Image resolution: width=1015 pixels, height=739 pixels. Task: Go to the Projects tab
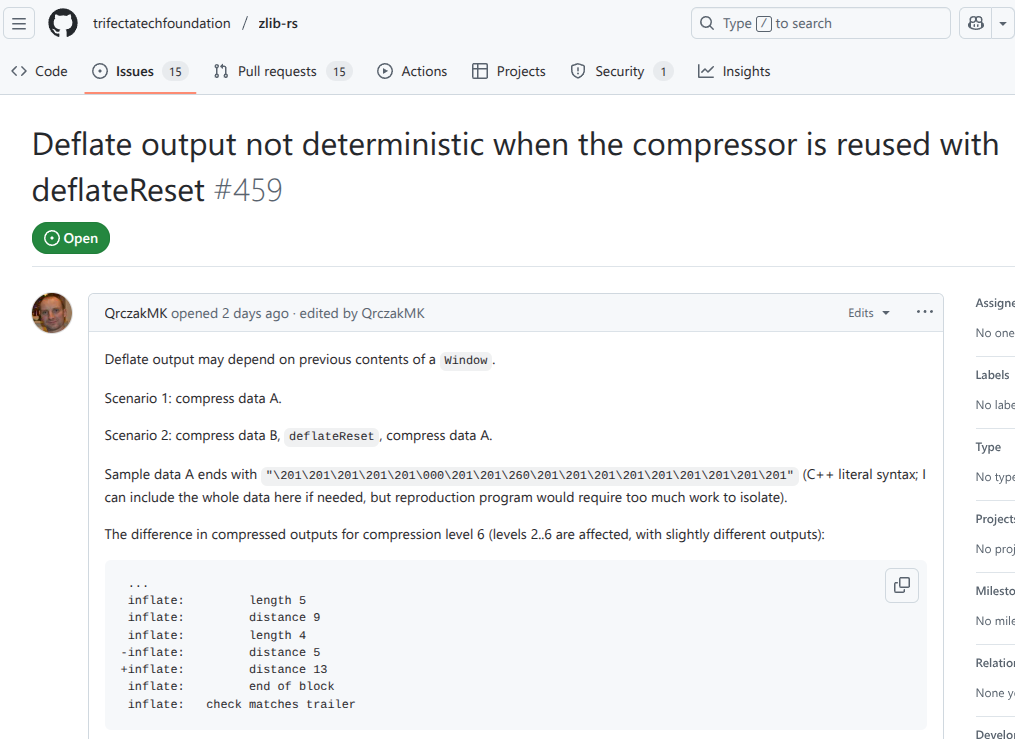[509, 71]
